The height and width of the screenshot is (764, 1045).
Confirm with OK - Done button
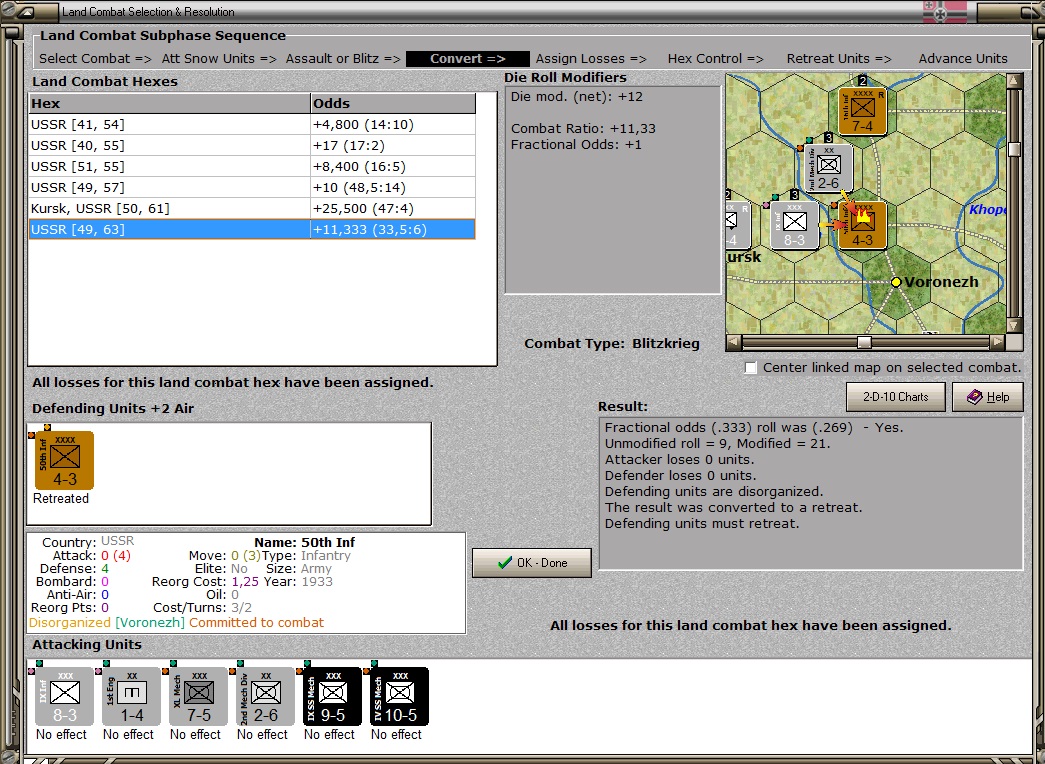532,563
